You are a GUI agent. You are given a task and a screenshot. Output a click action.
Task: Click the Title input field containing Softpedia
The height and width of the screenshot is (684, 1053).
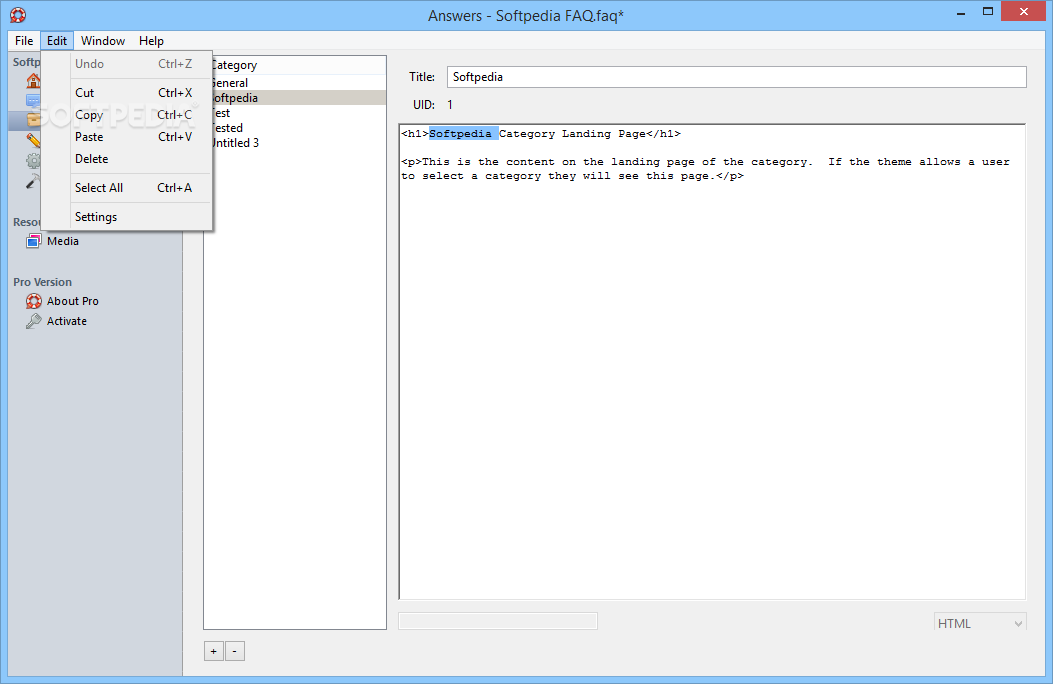(x=737, y=77)
